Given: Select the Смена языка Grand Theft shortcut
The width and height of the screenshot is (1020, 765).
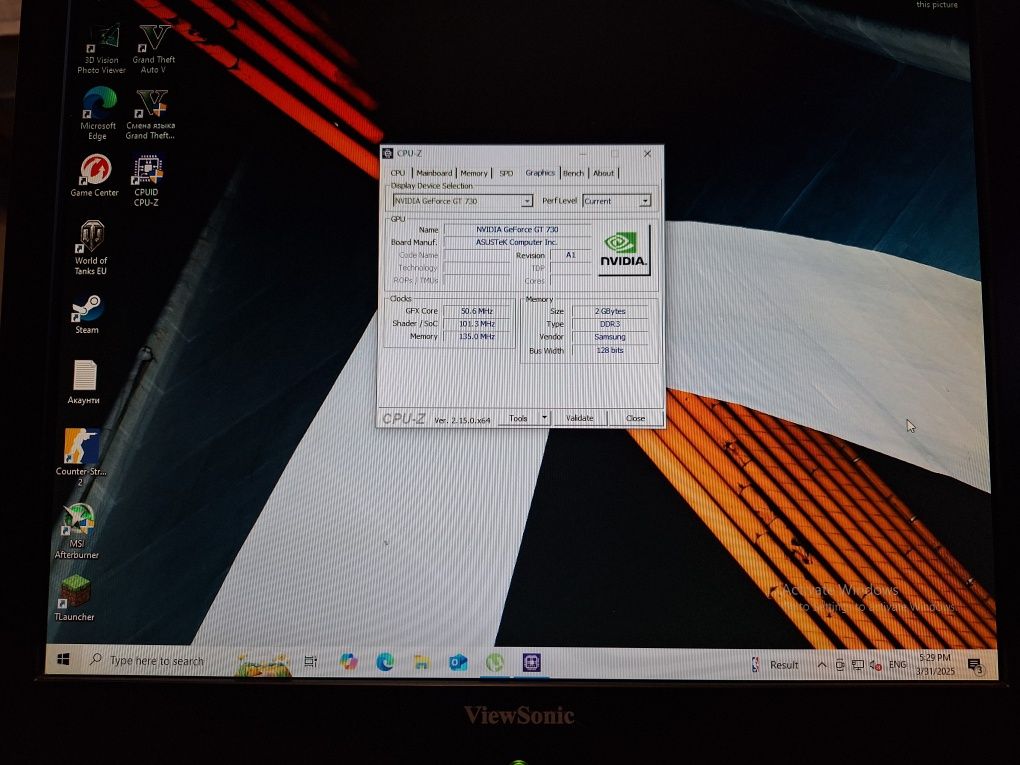Looking at the screenshot, I should (151, 114).
